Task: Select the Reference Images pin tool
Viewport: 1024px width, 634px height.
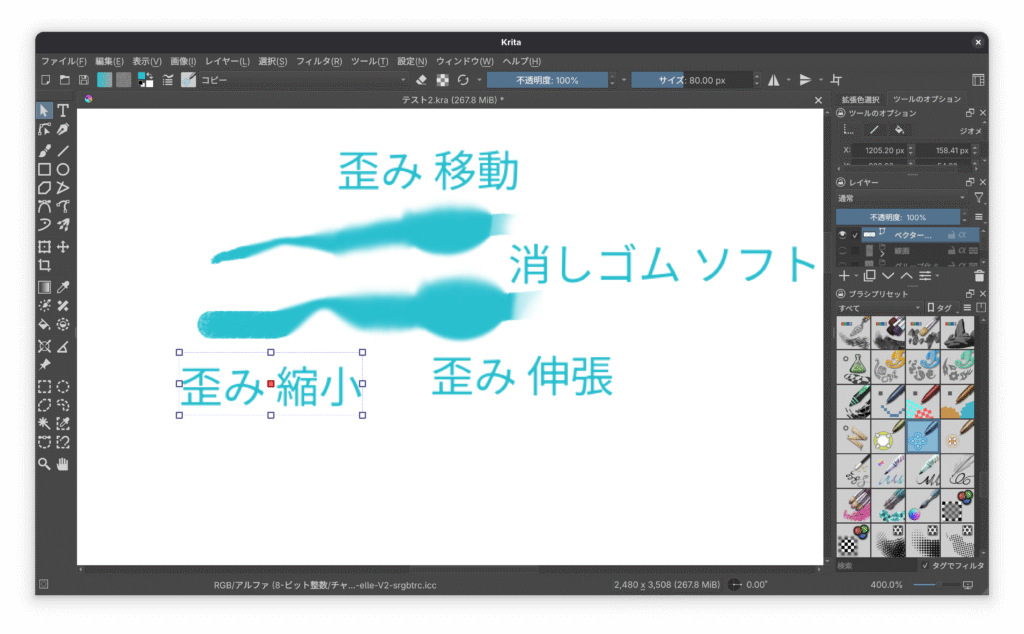Action: [x=44, y=364]
